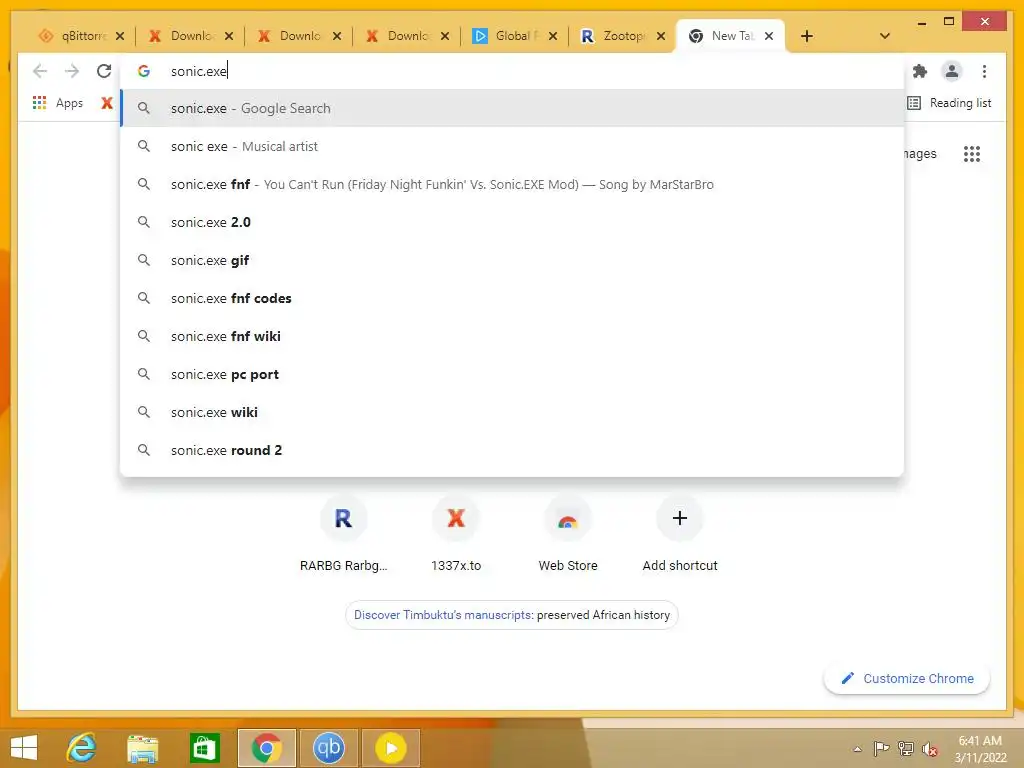
Task: Click the Google G icon in address bar
Action: click(144, 71)
